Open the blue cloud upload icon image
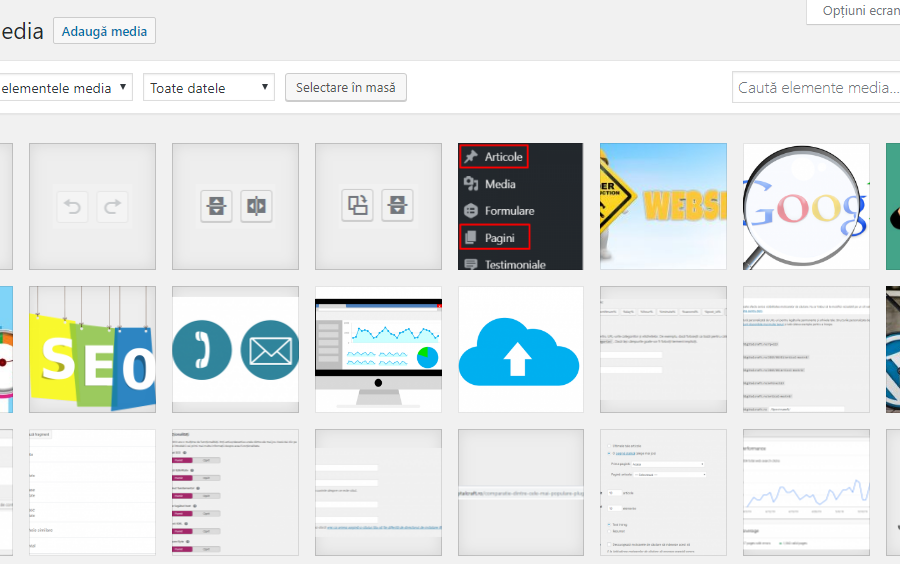900x564 pixels. (520, 349)
